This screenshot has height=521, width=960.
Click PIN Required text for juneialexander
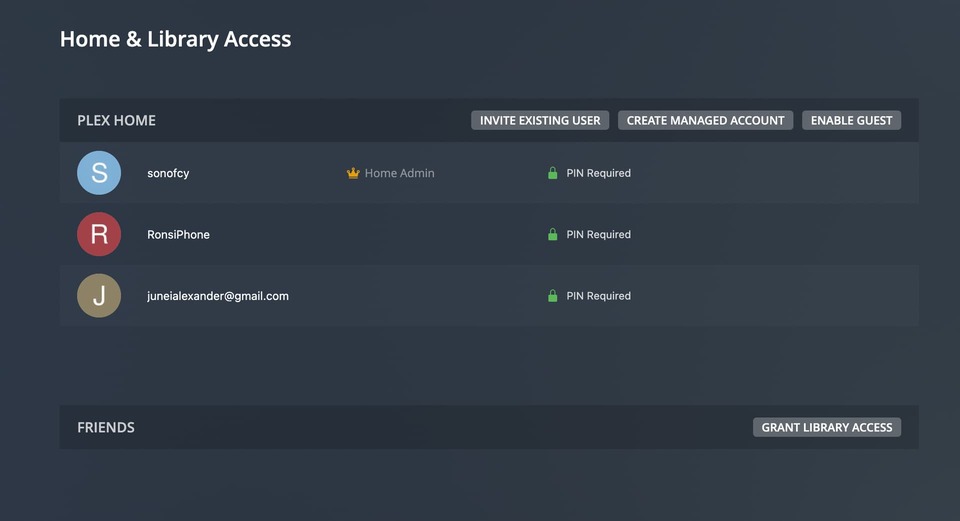tap(598, 296)
